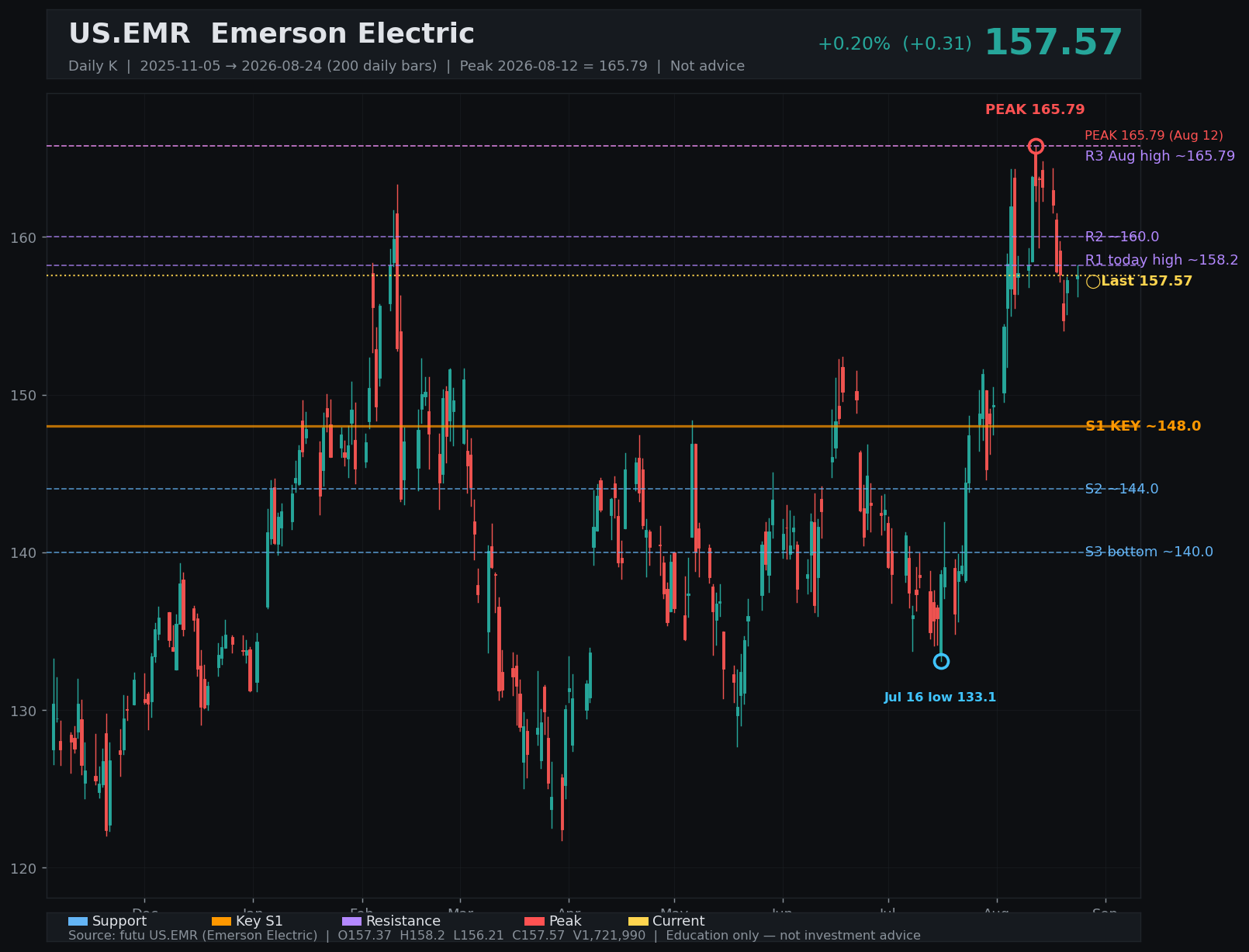
Task: Click the Peak red legend swatch
Action: 535,921
